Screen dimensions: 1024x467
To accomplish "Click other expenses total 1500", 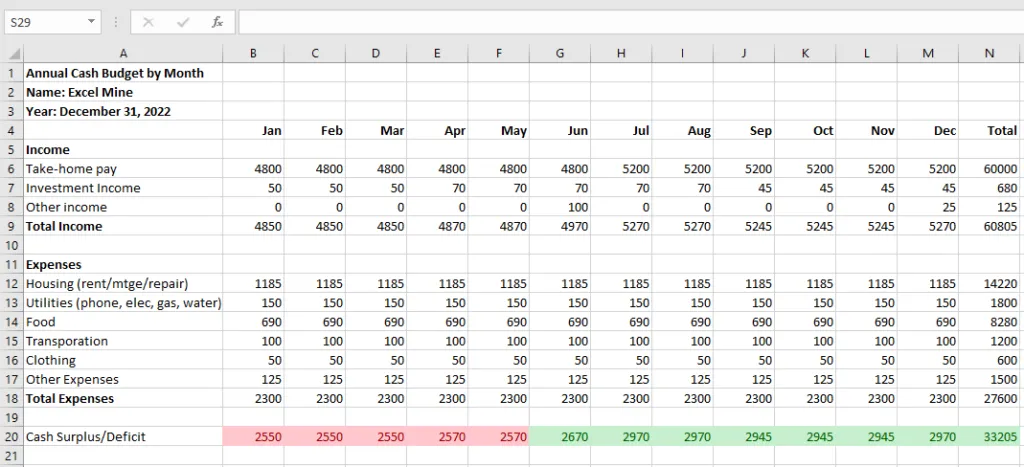I will pos(989,379).
